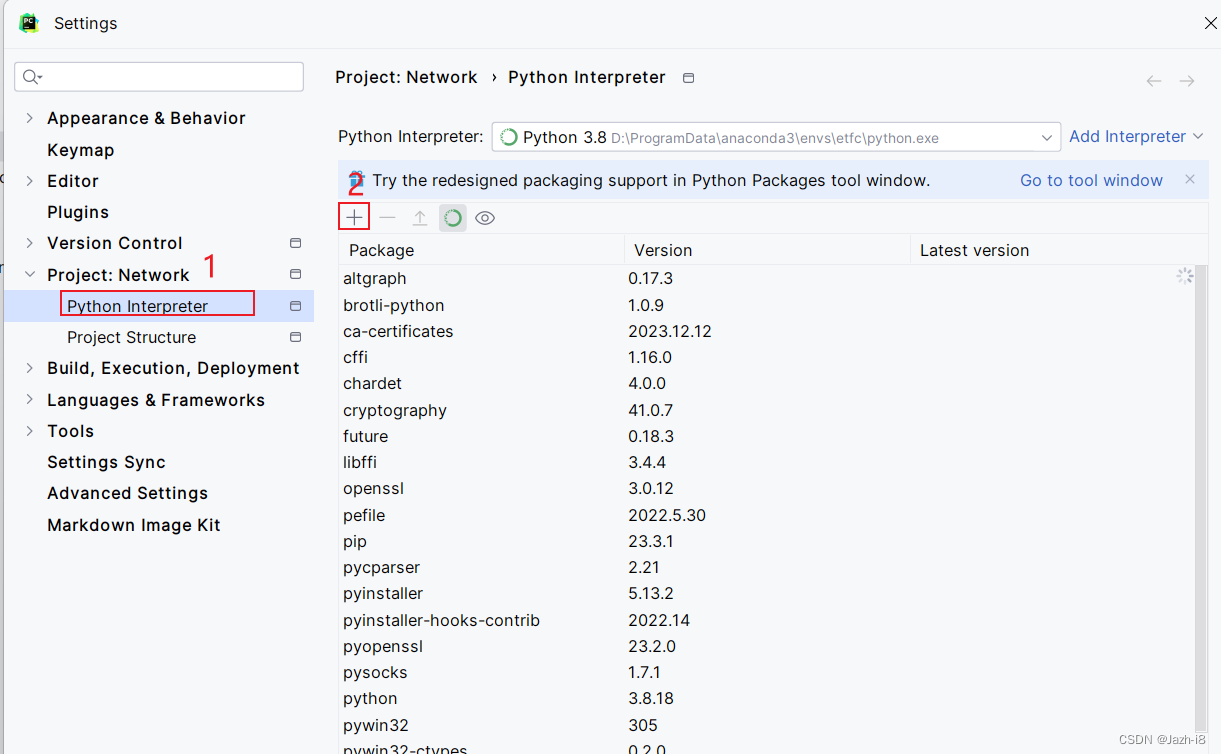Click the Go to tool window link
Image resolution: width=1221 pixels, height=754 pixels.
pyautogui.click(x=1091, y=180)
